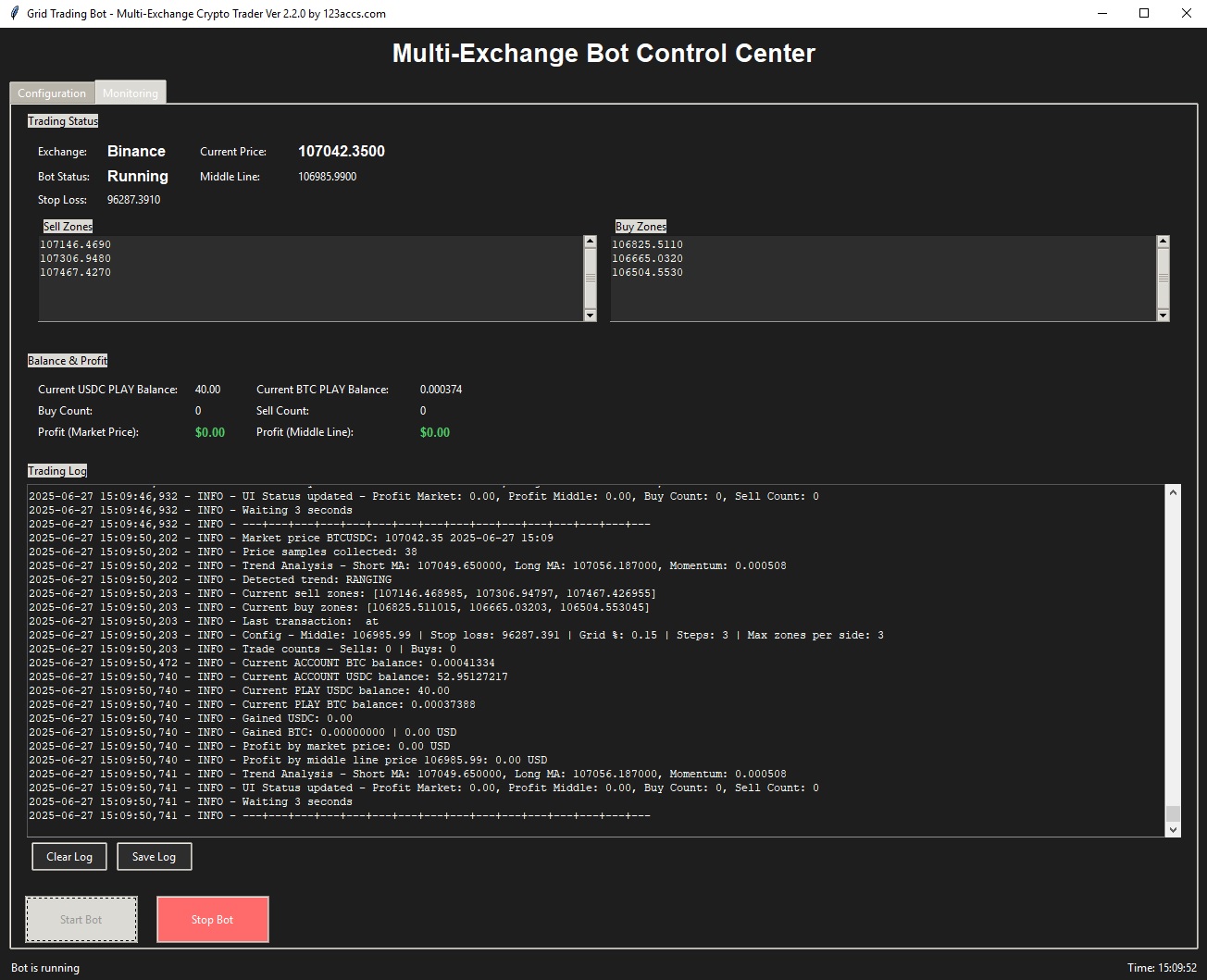
Task: Click Buy Zones scrollbar up arrow
Action: 1163,242
